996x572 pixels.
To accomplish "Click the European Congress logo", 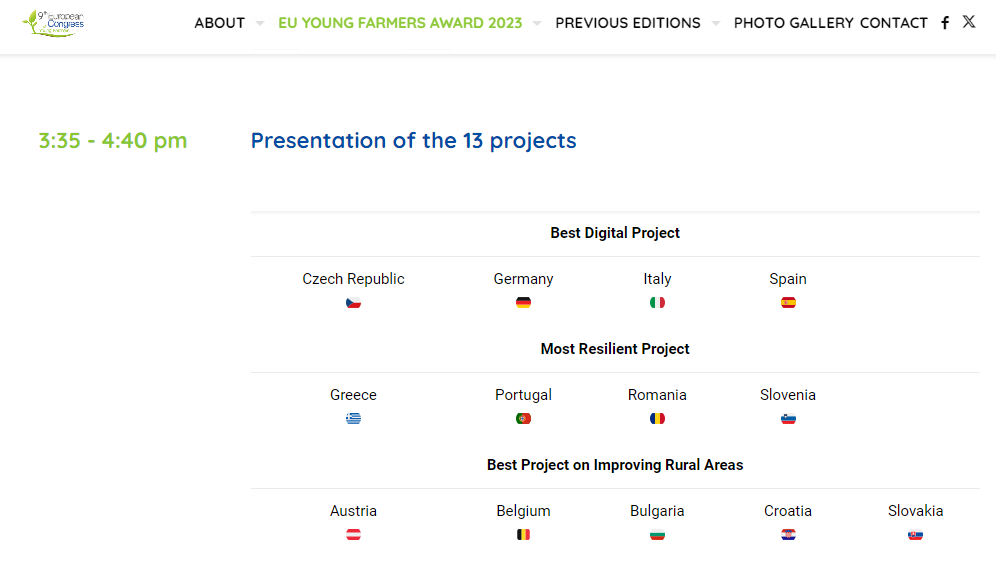I will point(55,23).
